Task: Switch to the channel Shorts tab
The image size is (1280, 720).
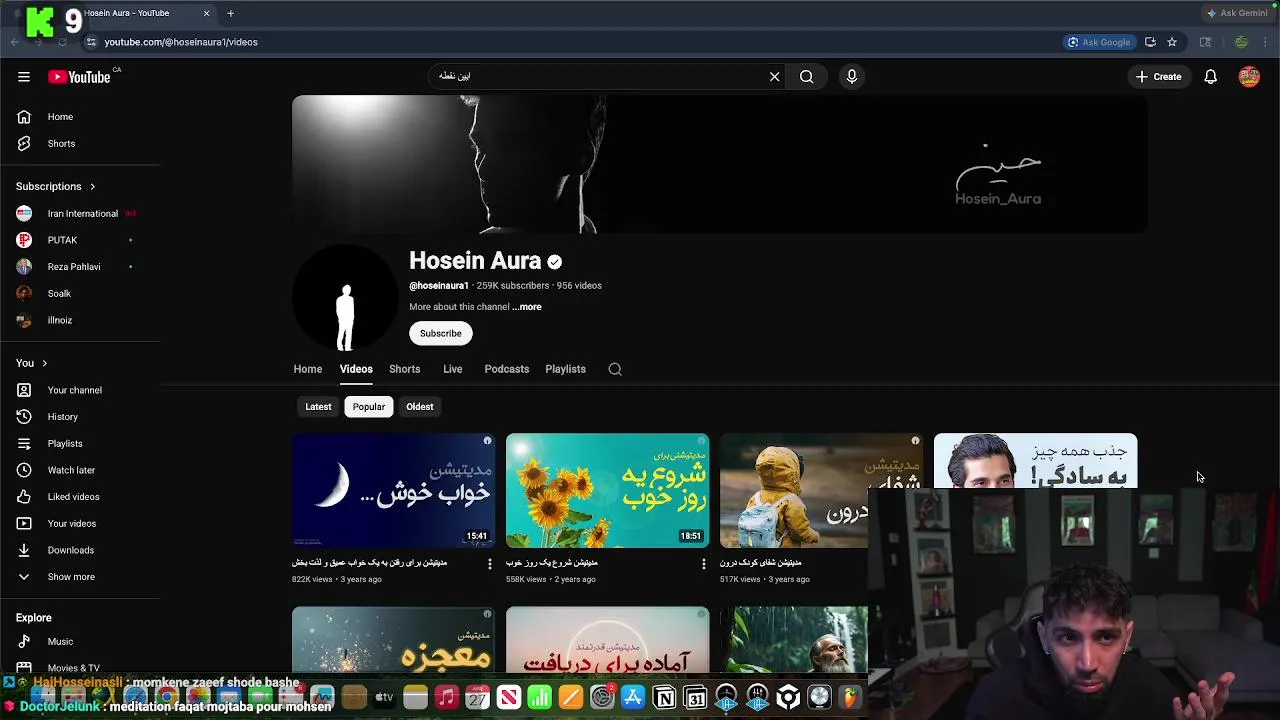Action: 404,369
